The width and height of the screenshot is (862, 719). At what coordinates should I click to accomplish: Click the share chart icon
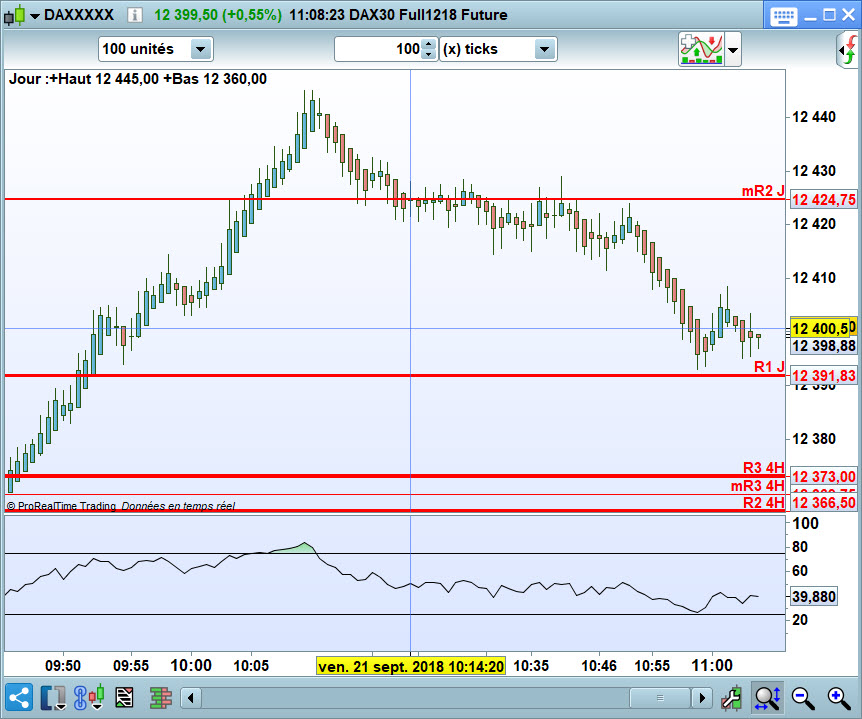coord(19,698)
